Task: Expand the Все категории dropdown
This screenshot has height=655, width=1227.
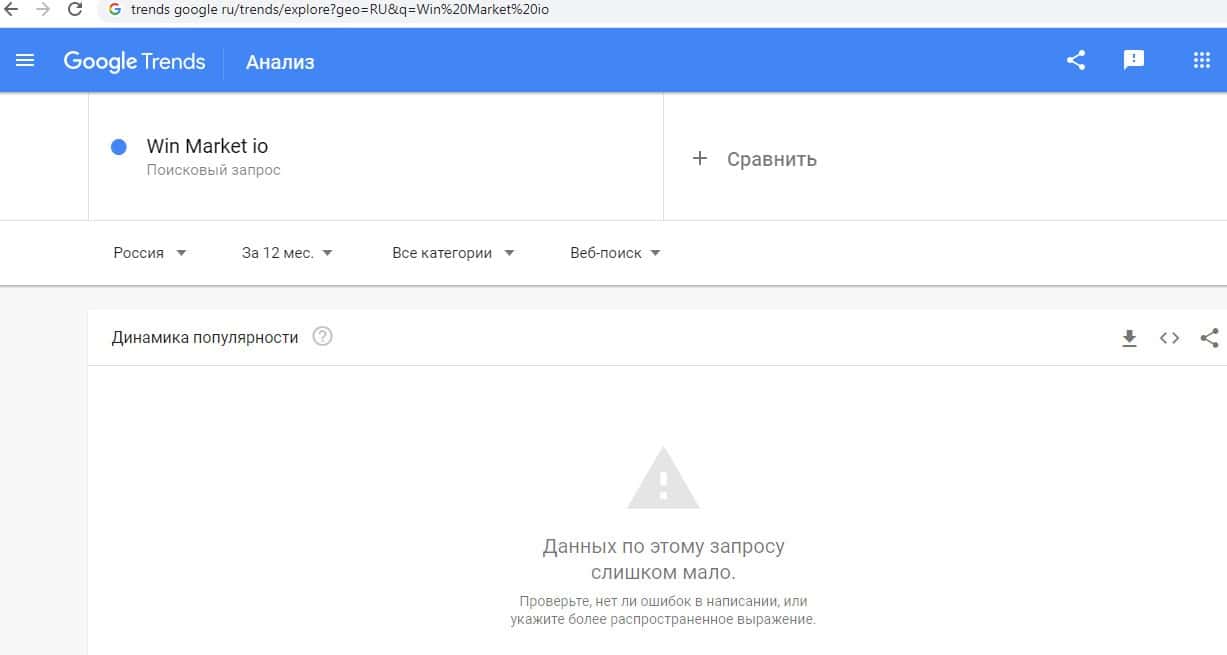Action: pos(453,253)
